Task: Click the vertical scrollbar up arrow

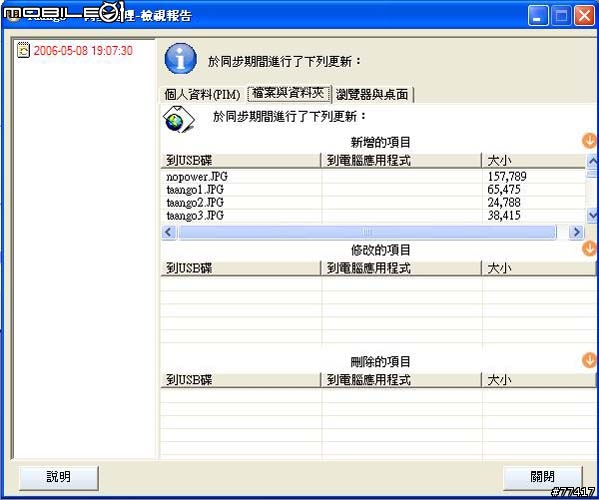Action: [592, 162]
